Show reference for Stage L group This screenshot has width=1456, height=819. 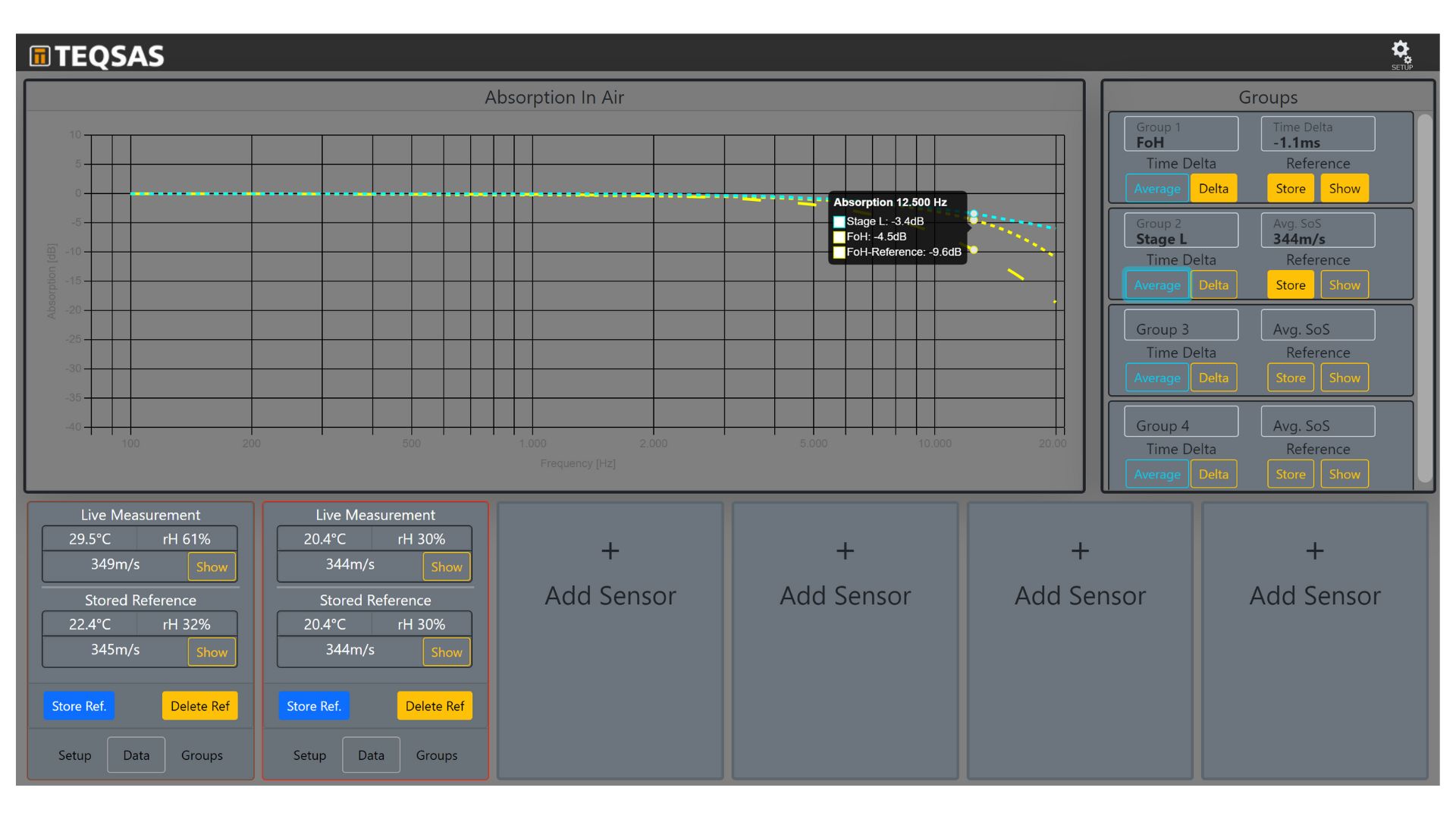pyautogui.click(x=1344, y=285)
